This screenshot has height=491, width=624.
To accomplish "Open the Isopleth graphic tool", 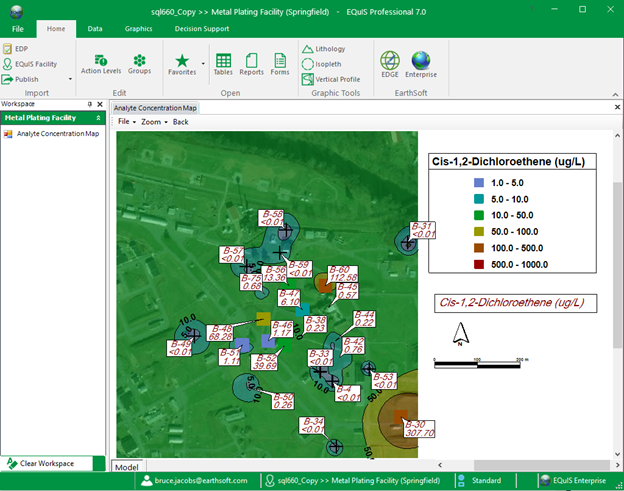I will tap(329, 64).
